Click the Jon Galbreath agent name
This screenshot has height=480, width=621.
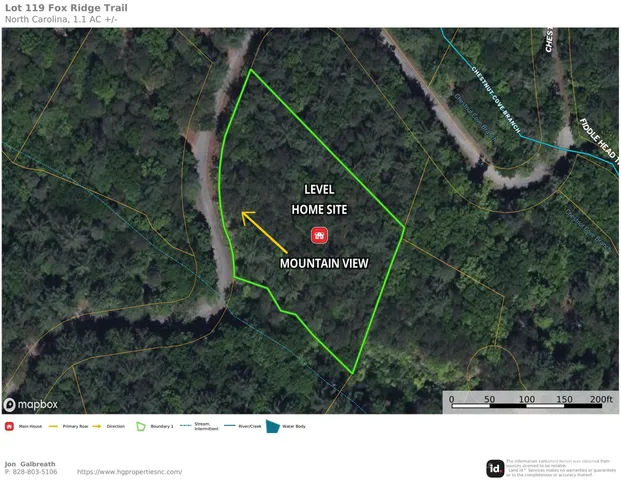pyautogui.click(x=30, y=464)
